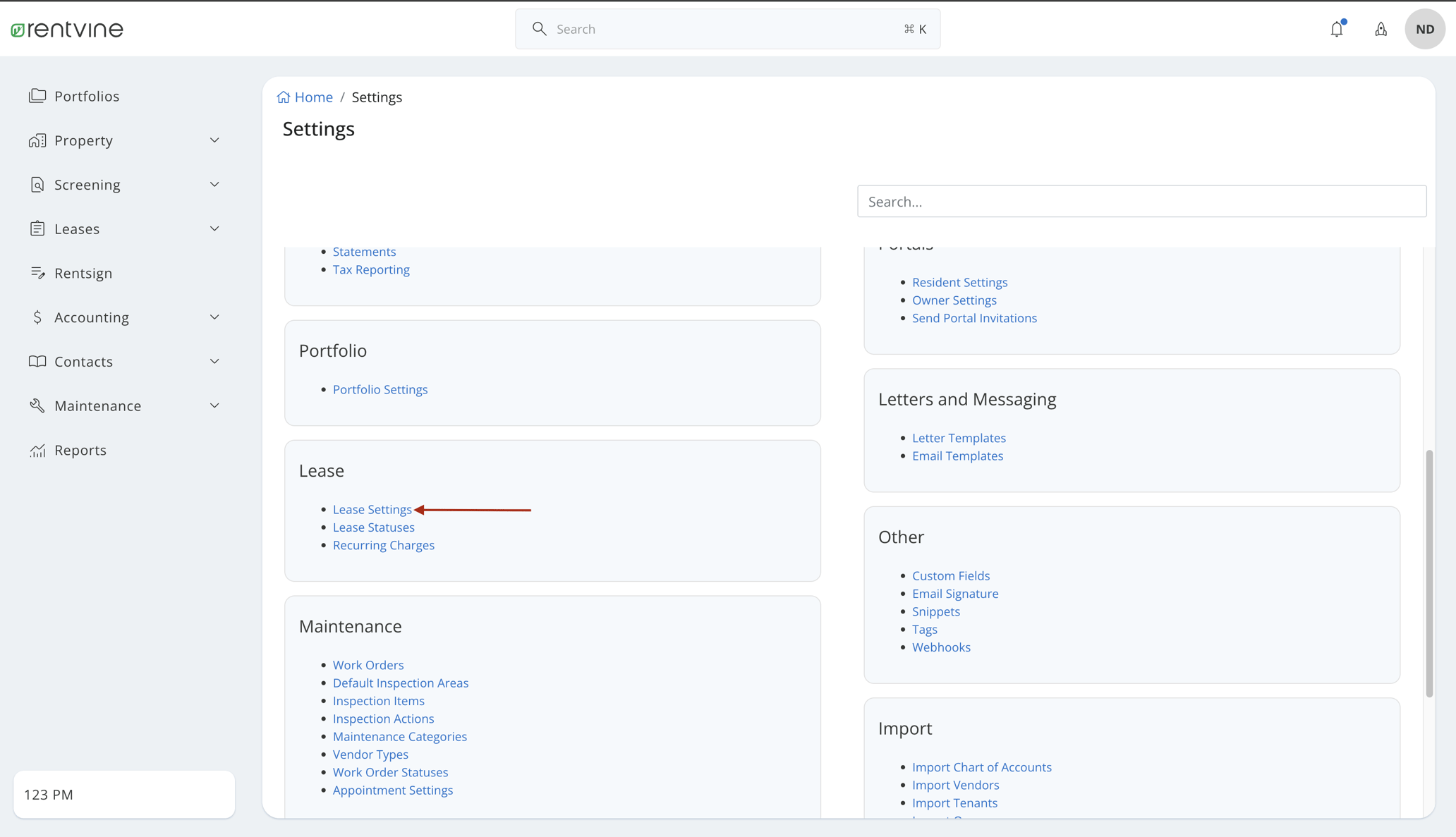
Task: Click the Rentsign signature icon
Action: [37, 273]
